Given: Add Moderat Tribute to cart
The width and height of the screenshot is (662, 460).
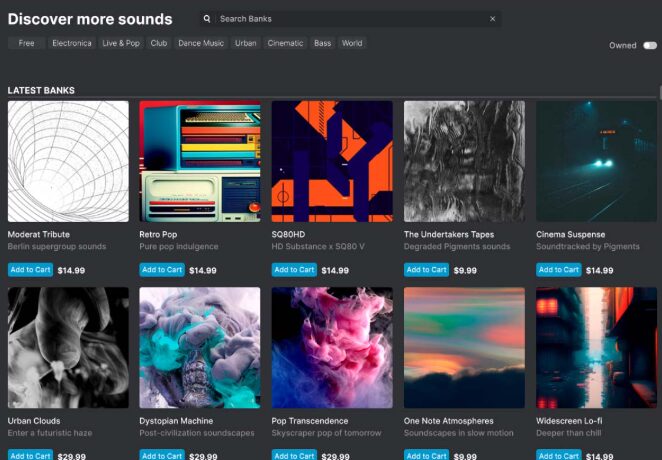Looking at the screenshot, I should point(30,270).
